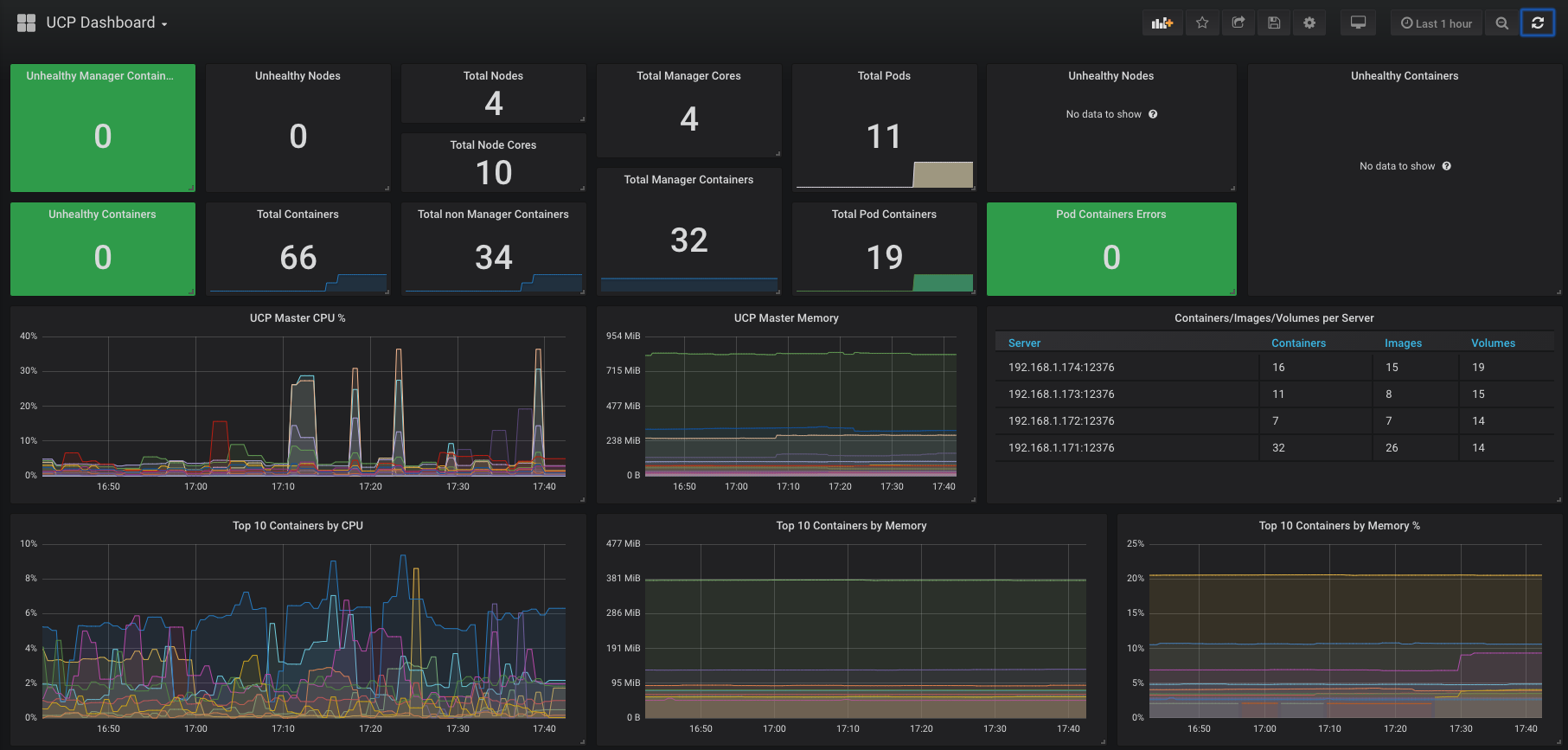Star this dashboard as favorite
1568x750 pixels.
click(x=1202, y=23)
